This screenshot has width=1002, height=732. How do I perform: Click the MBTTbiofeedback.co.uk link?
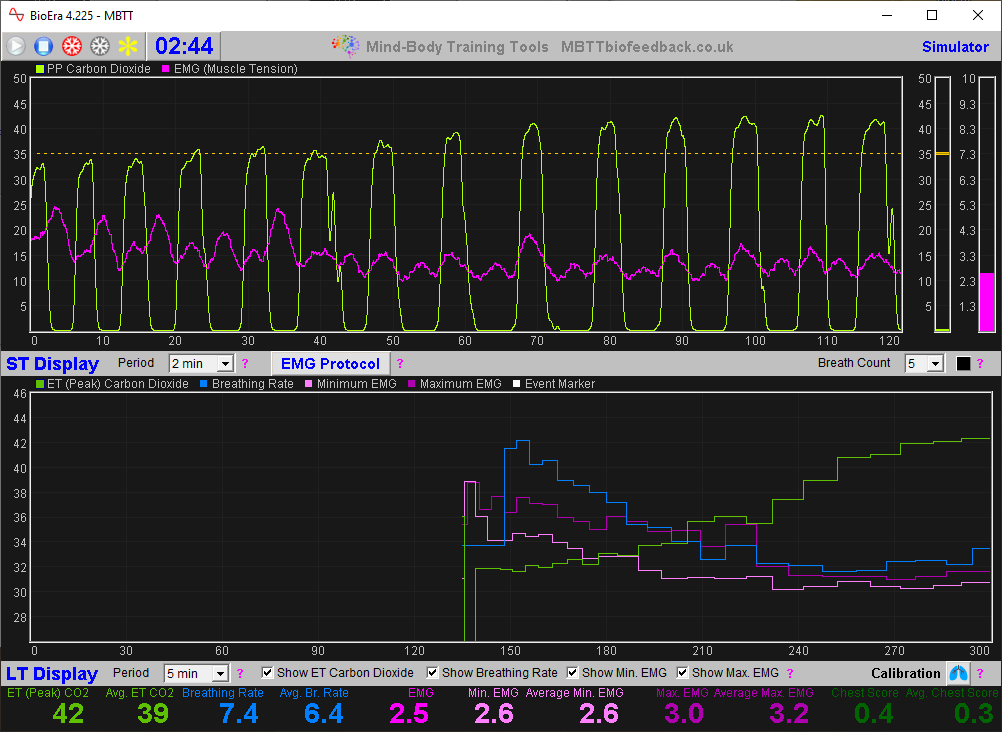(x=646, y=46)
